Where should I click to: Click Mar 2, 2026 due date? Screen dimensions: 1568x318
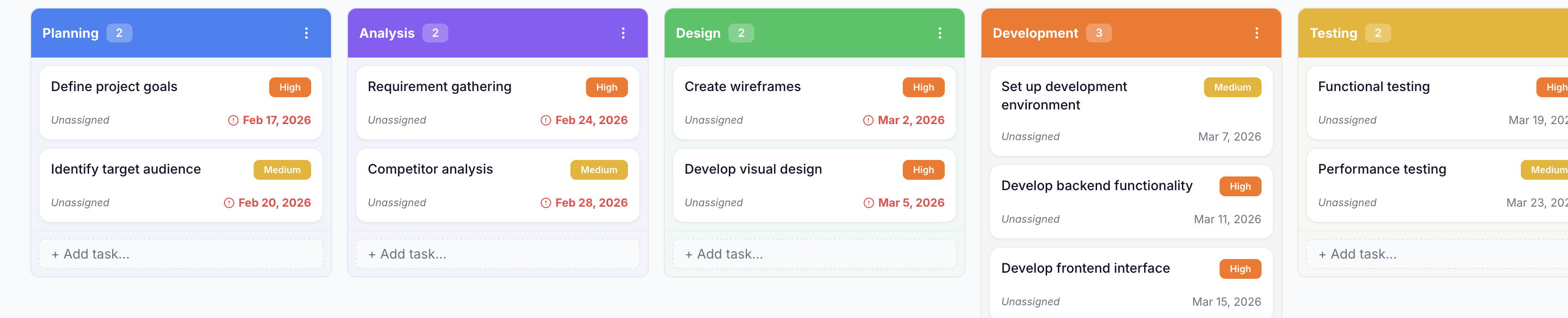(x=911, y=121)
